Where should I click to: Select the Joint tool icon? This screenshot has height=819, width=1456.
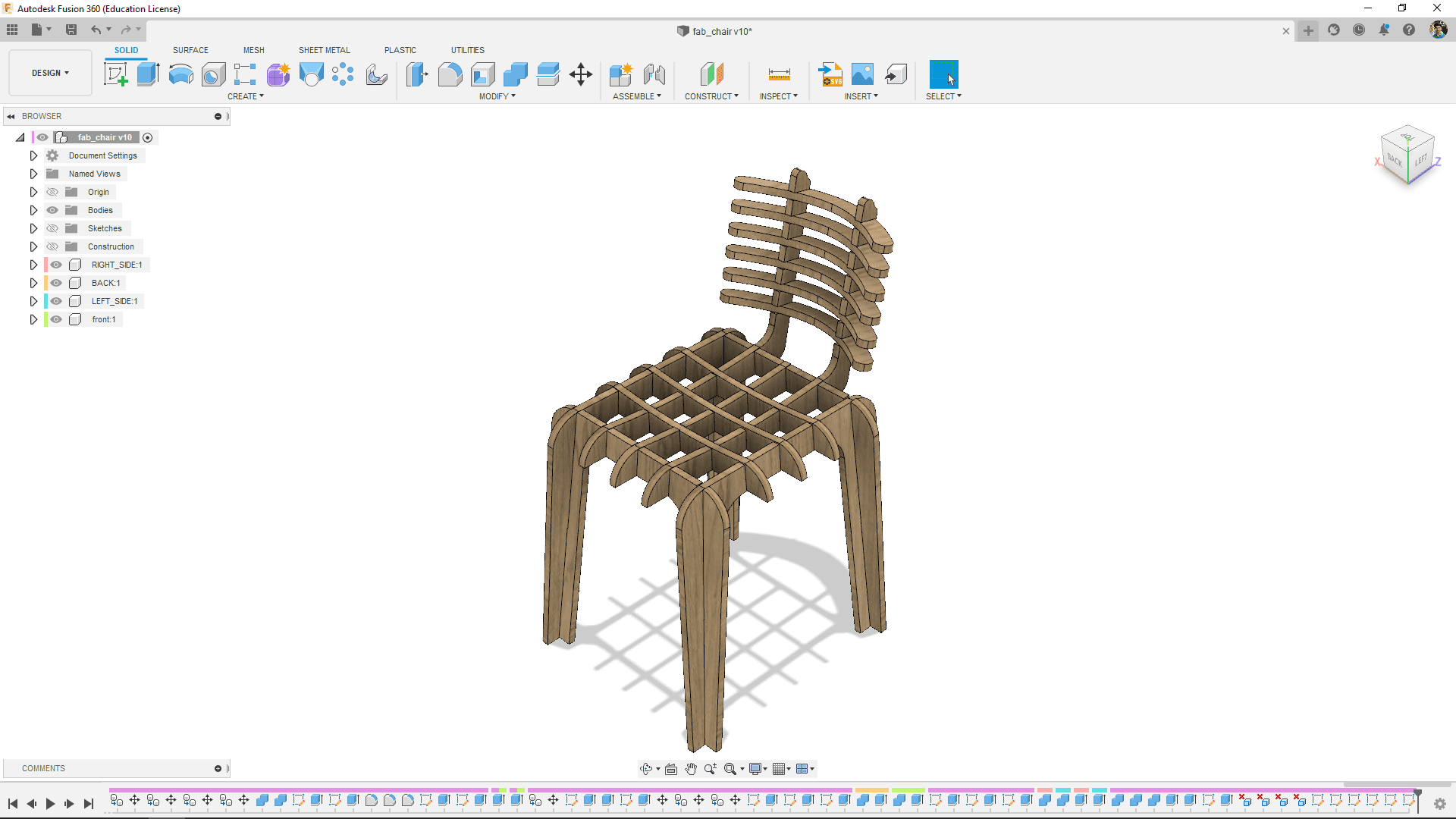654,74
